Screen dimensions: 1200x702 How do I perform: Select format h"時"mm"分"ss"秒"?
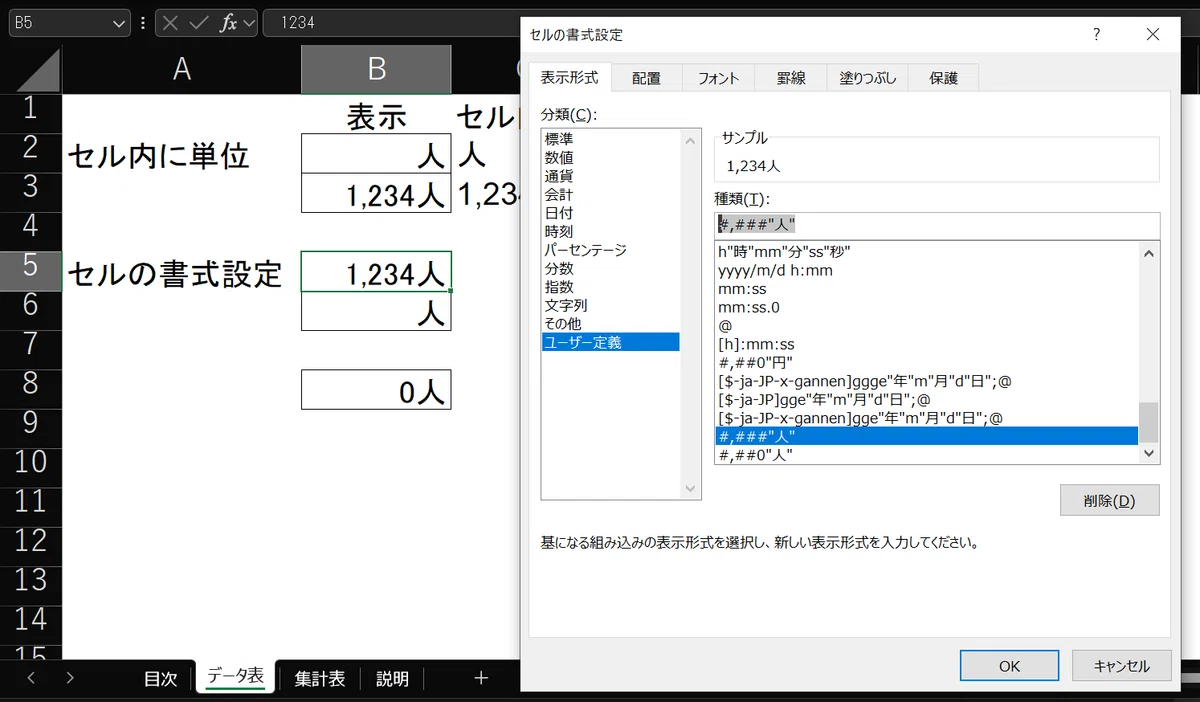click(927, 251)
